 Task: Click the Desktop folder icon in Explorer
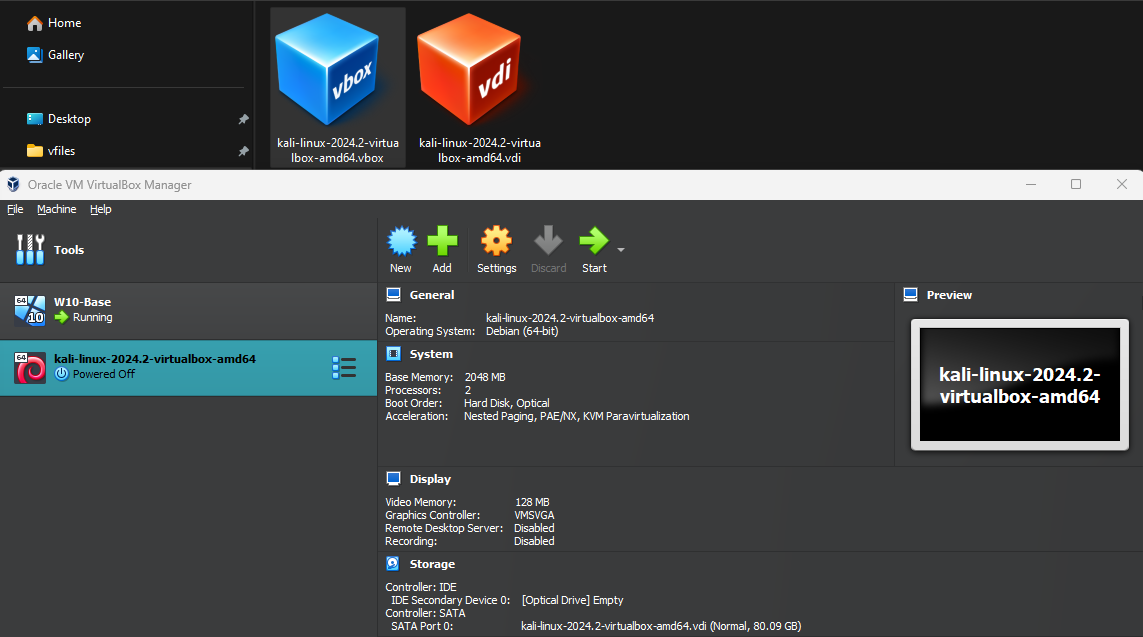(34, 119)
